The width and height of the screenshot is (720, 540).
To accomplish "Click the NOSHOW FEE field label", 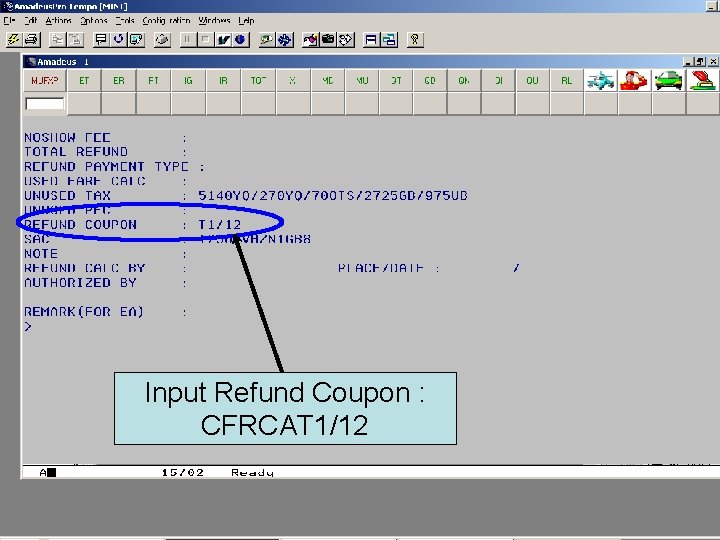I will (x=67, y=137).
